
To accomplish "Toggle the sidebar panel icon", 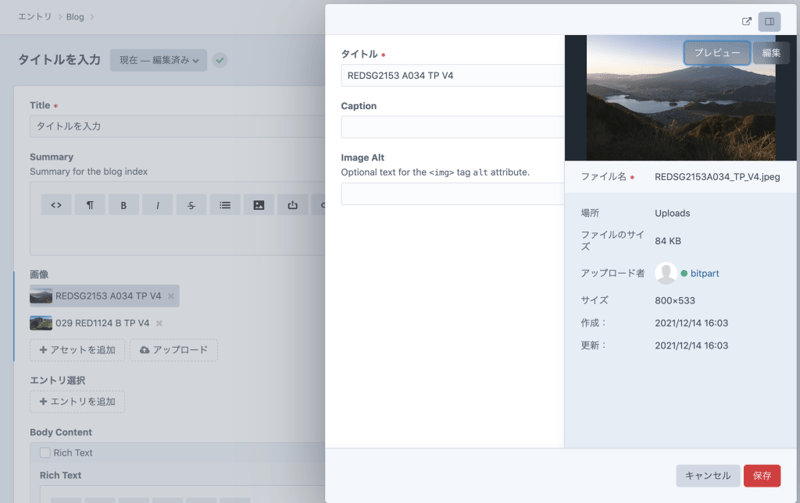I will tap(769, 21).
